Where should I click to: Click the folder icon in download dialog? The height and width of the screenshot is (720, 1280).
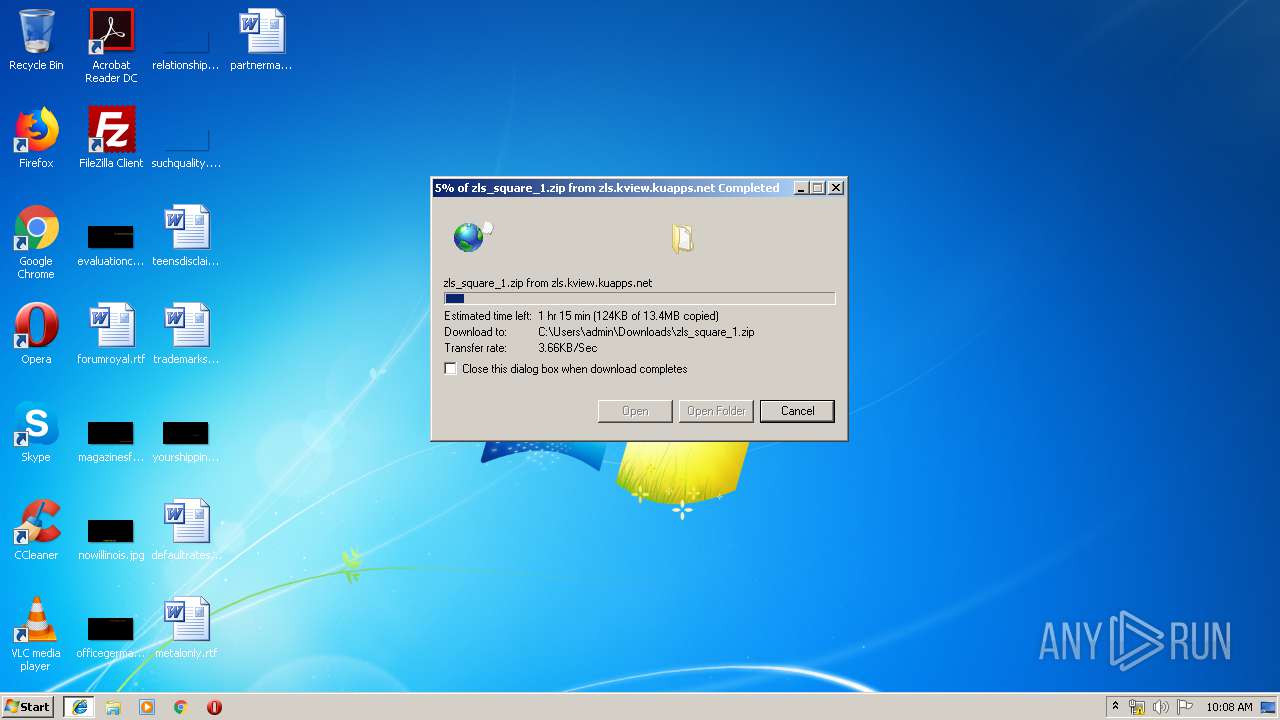pos(683,238)
